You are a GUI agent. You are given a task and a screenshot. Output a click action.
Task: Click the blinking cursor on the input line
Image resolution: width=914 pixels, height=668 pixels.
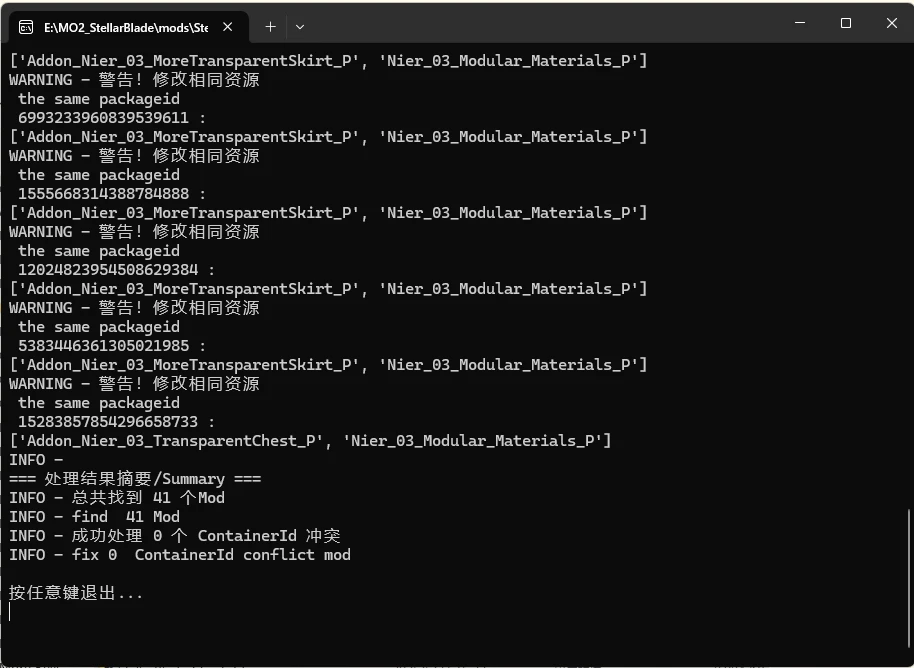coord(9,612)
